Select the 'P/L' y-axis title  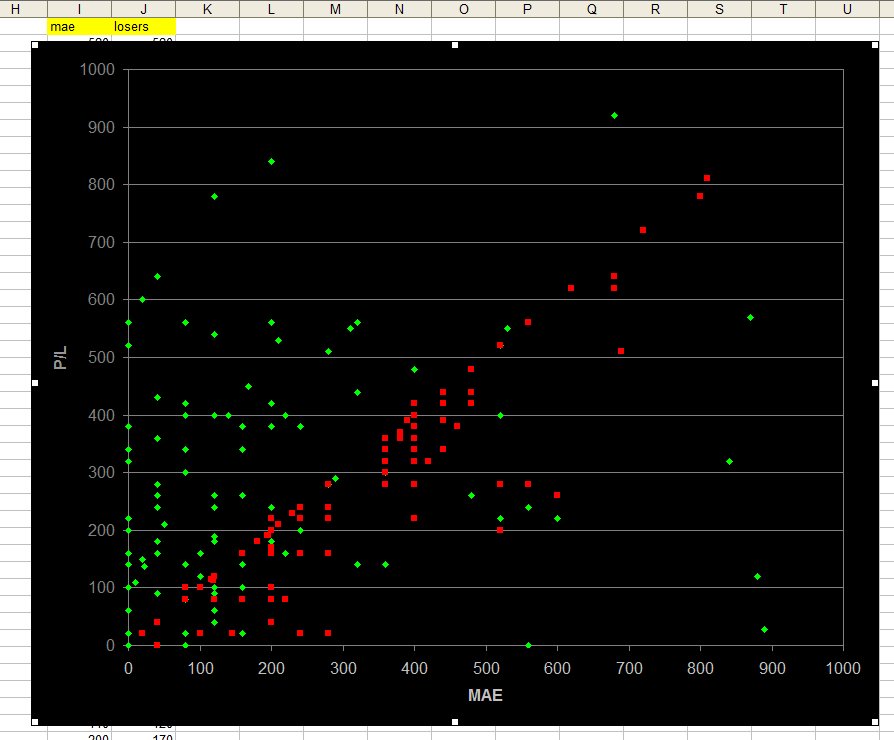tap(60, 357)
